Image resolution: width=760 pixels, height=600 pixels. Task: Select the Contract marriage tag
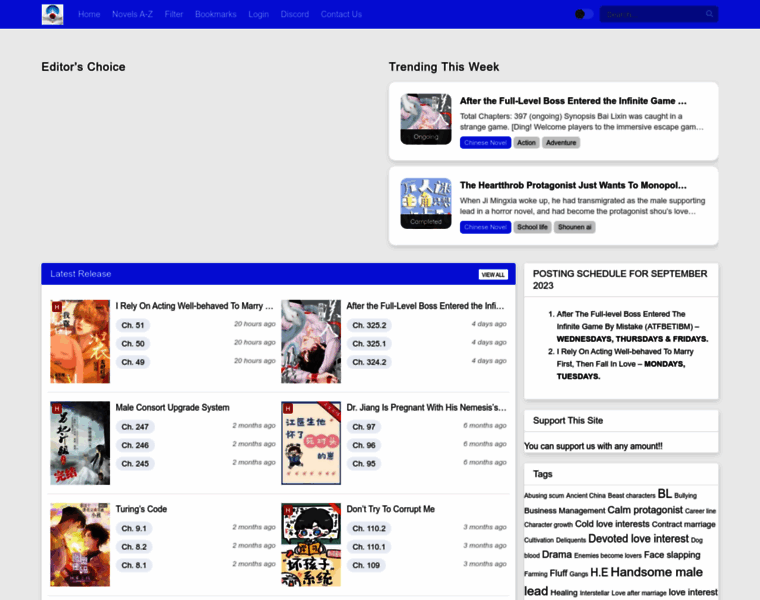coord(683,524)
